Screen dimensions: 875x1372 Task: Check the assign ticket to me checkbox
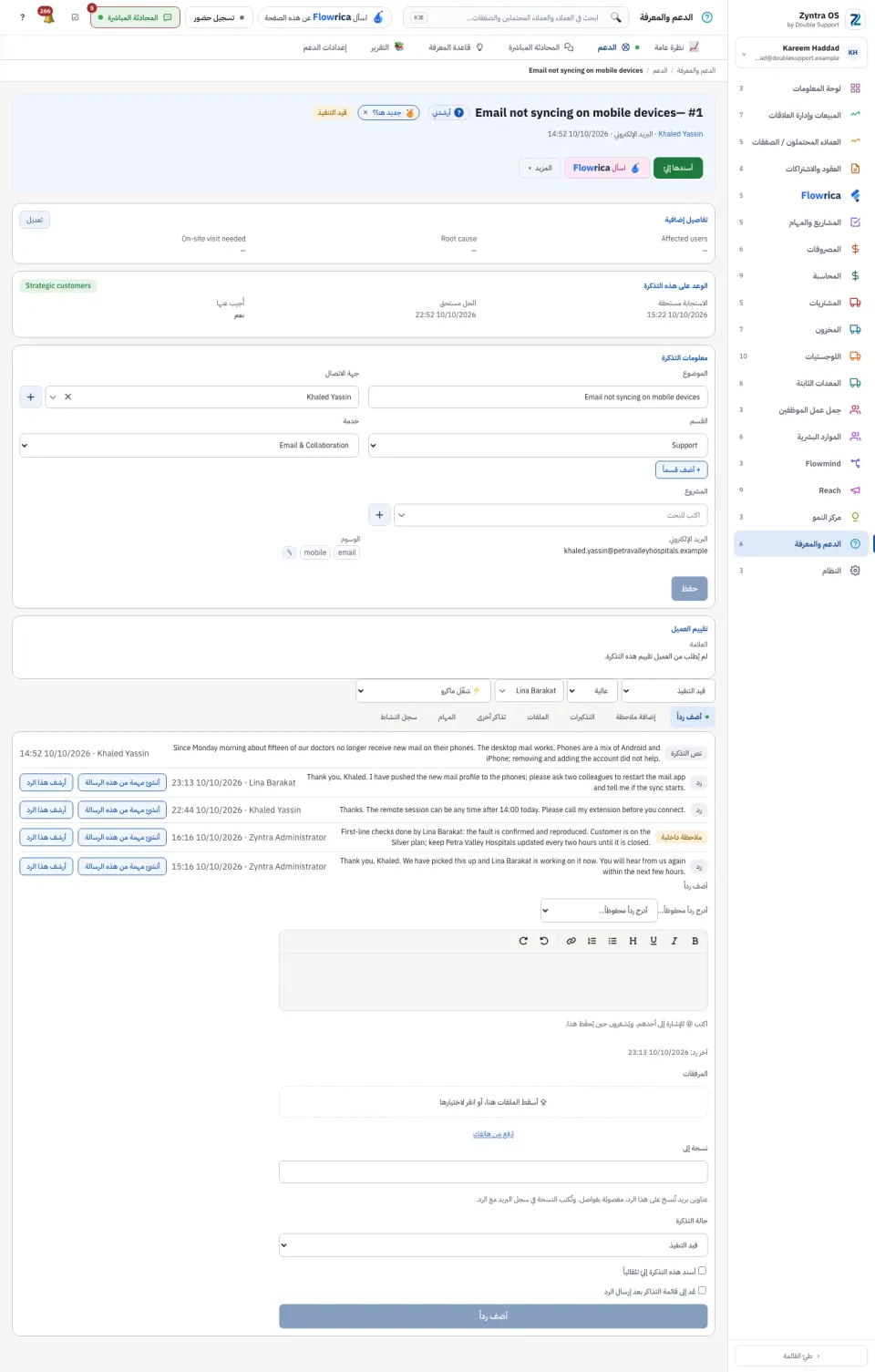(x=702, y=1271)
